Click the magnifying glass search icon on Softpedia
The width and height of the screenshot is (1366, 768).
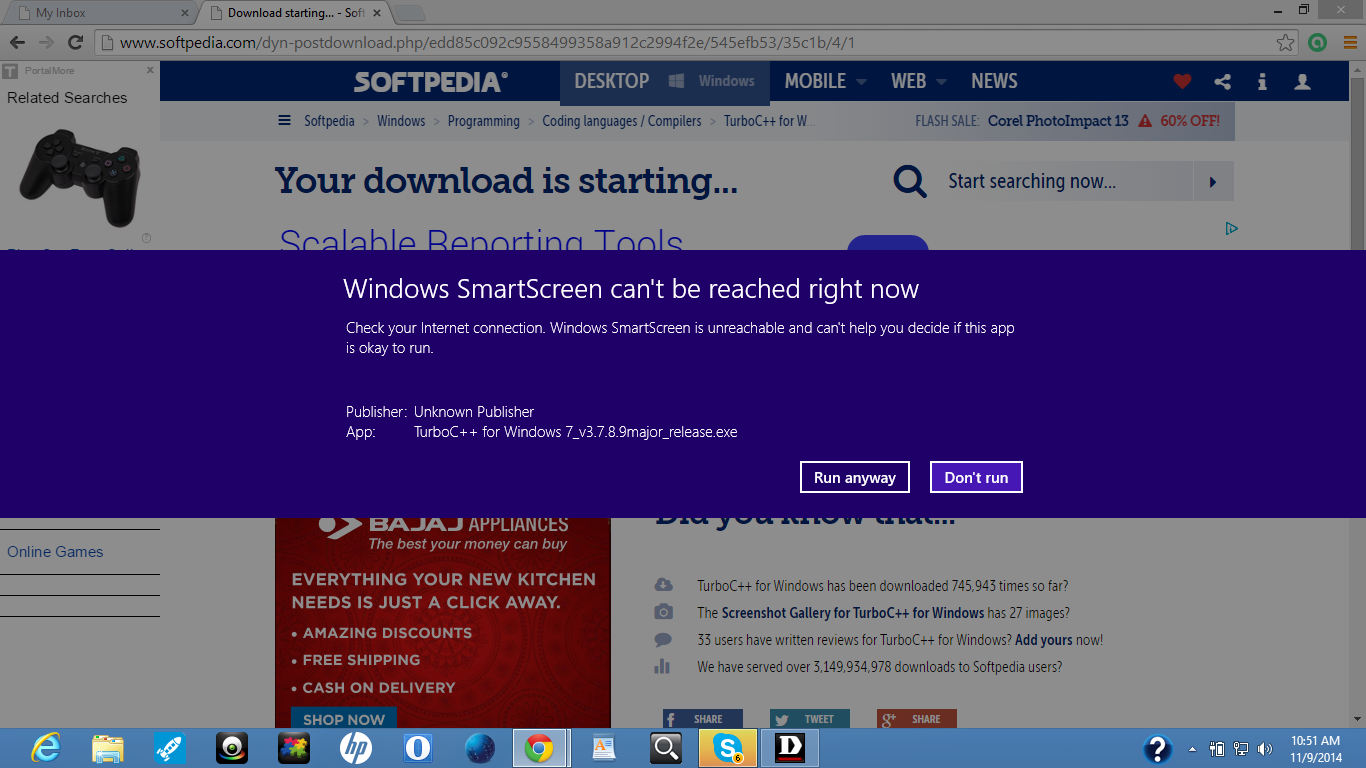click(x=910, y=182)
